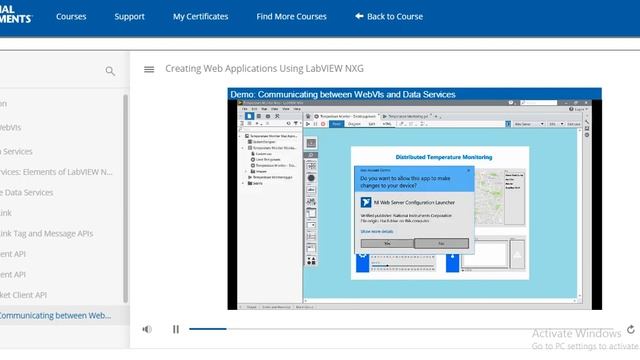Mute audio with the speaker icon
This screenshot has width=640, height=360.
[147, 329]
